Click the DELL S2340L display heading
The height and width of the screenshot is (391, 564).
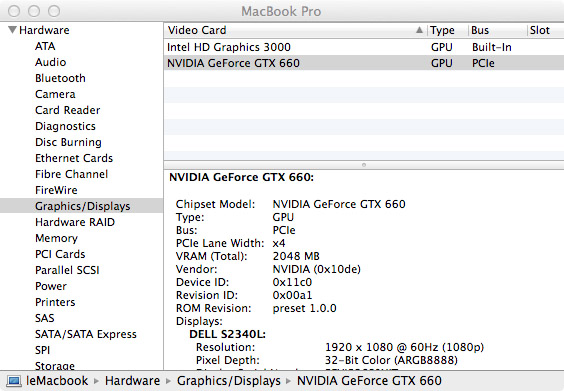point(228,334)
